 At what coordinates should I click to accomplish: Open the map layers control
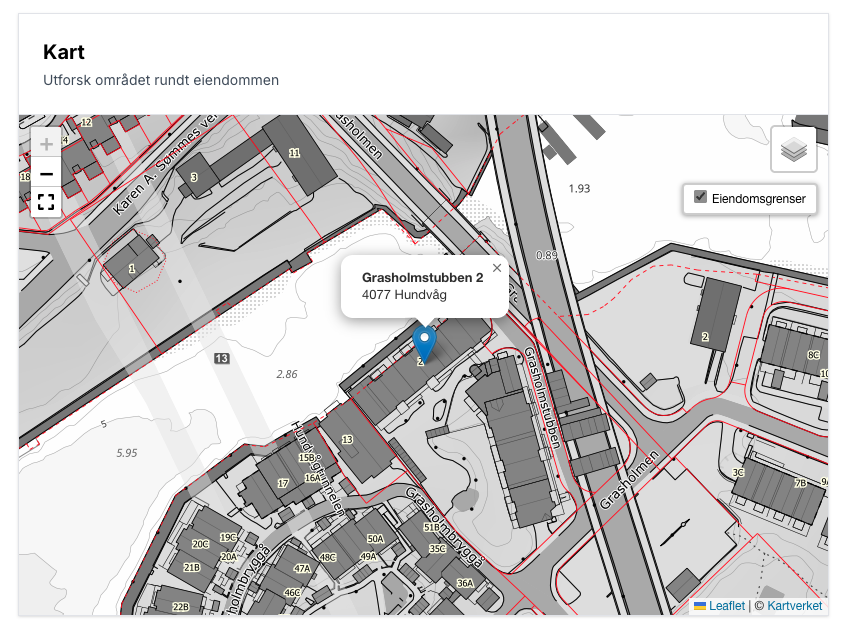[x=793, y=150]
